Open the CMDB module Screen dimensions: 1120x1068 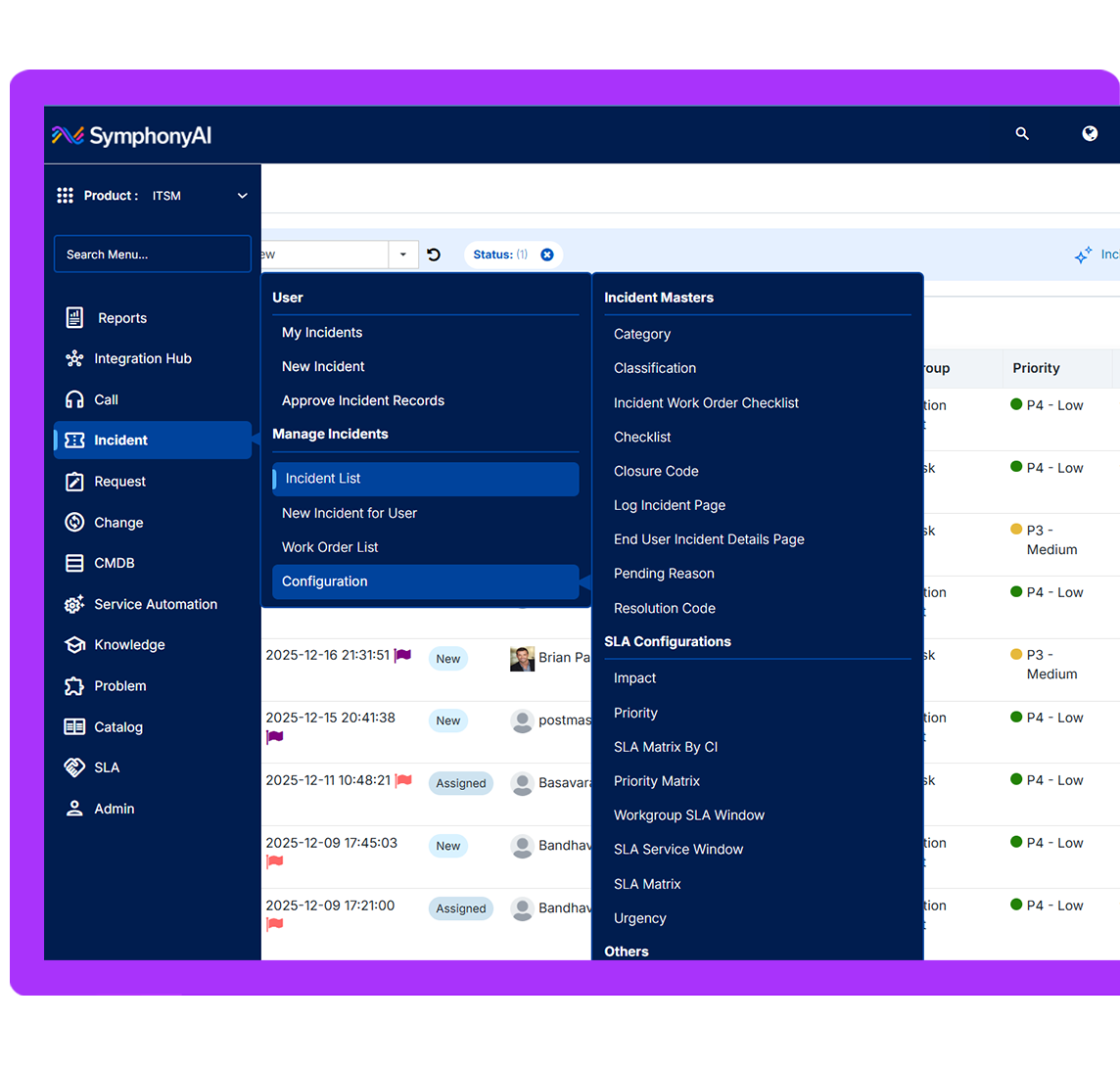[x=114, y=563]
